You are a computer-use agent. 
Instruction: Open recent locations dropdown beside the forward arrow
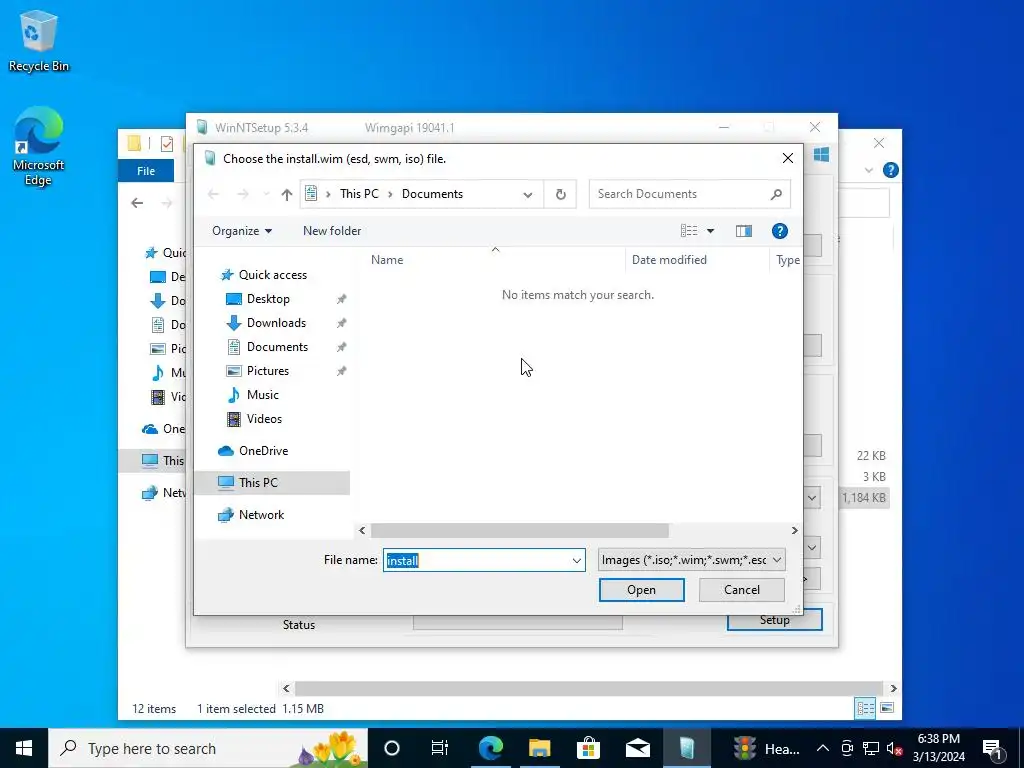(x=266, y=194)
